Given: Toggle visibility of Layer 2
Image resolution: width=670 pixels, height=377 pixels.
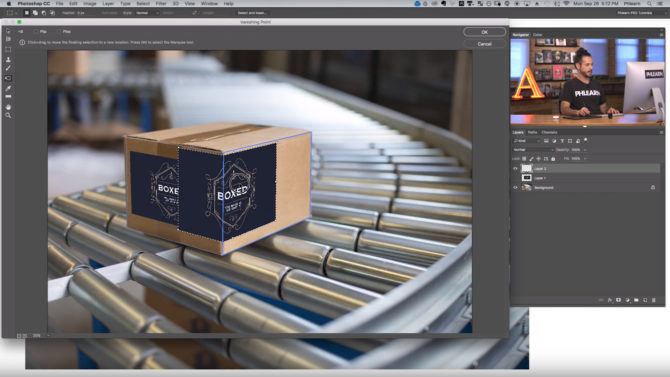Looking at the screenshot, I should 515,168.
